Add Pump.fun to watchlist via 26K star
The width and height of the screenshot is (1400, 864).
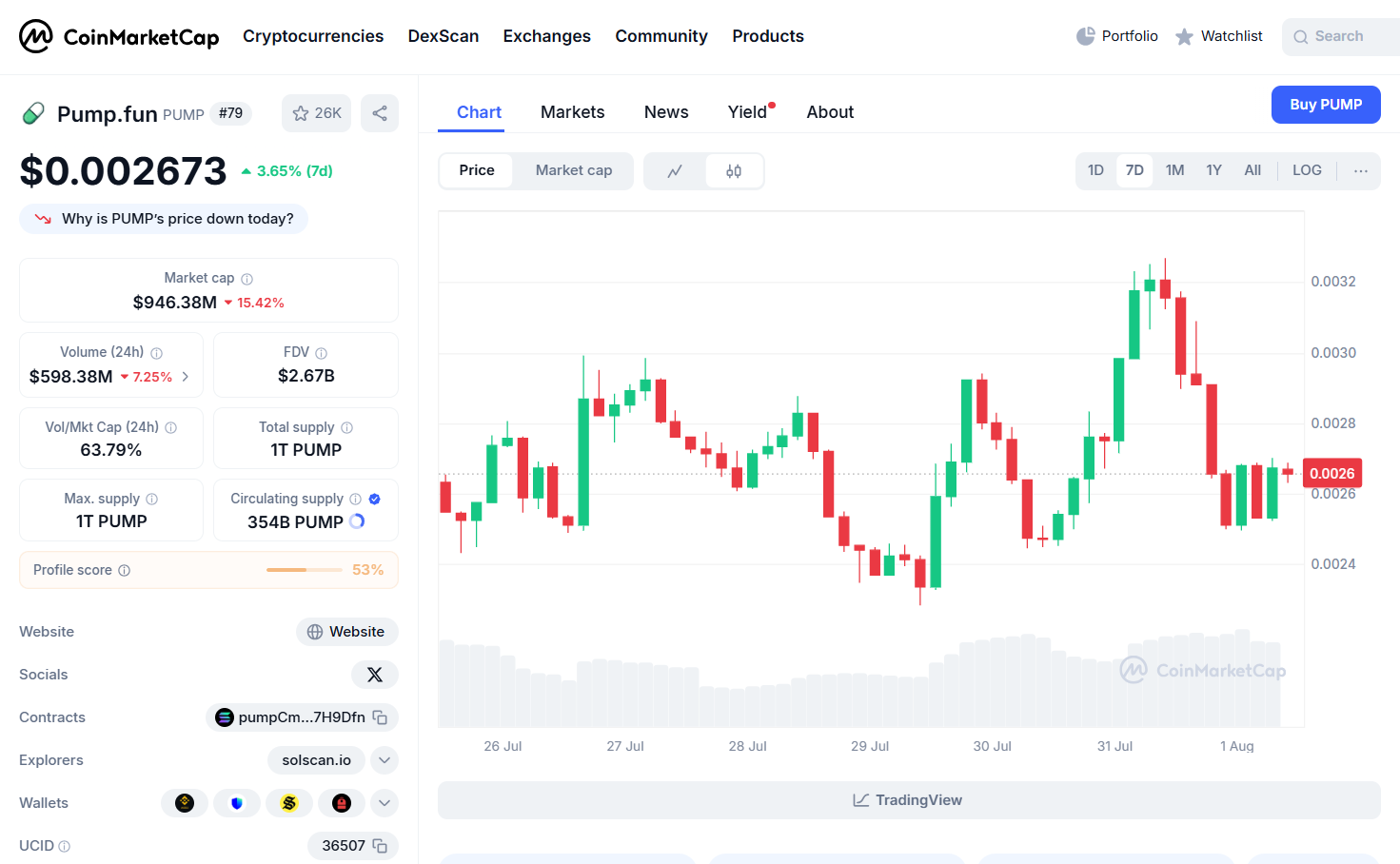[317, 113]
